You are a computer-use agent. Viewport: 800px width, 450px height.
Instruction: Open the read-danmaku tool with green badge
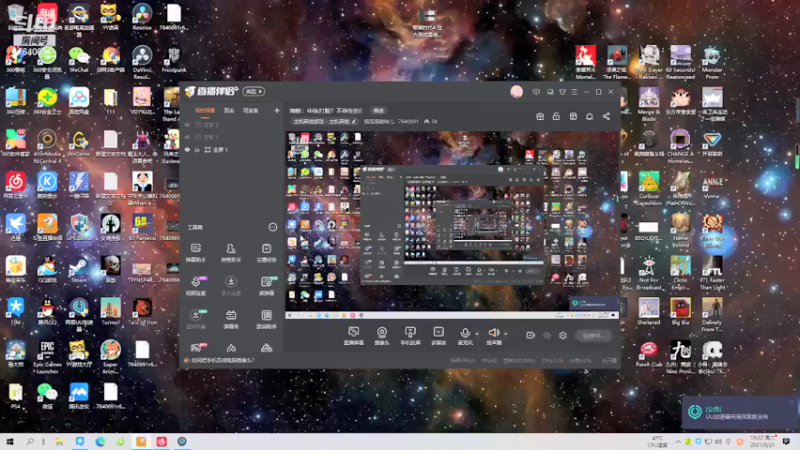(266, 286)
